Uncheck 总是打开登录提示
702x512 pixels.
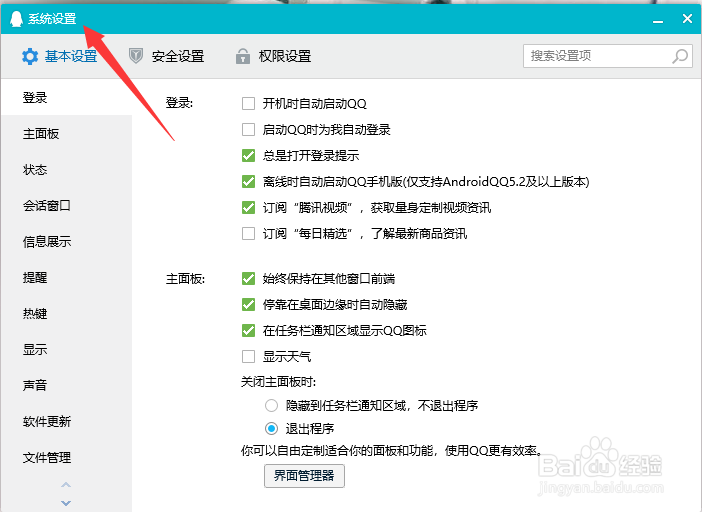[x=248, y=156]
